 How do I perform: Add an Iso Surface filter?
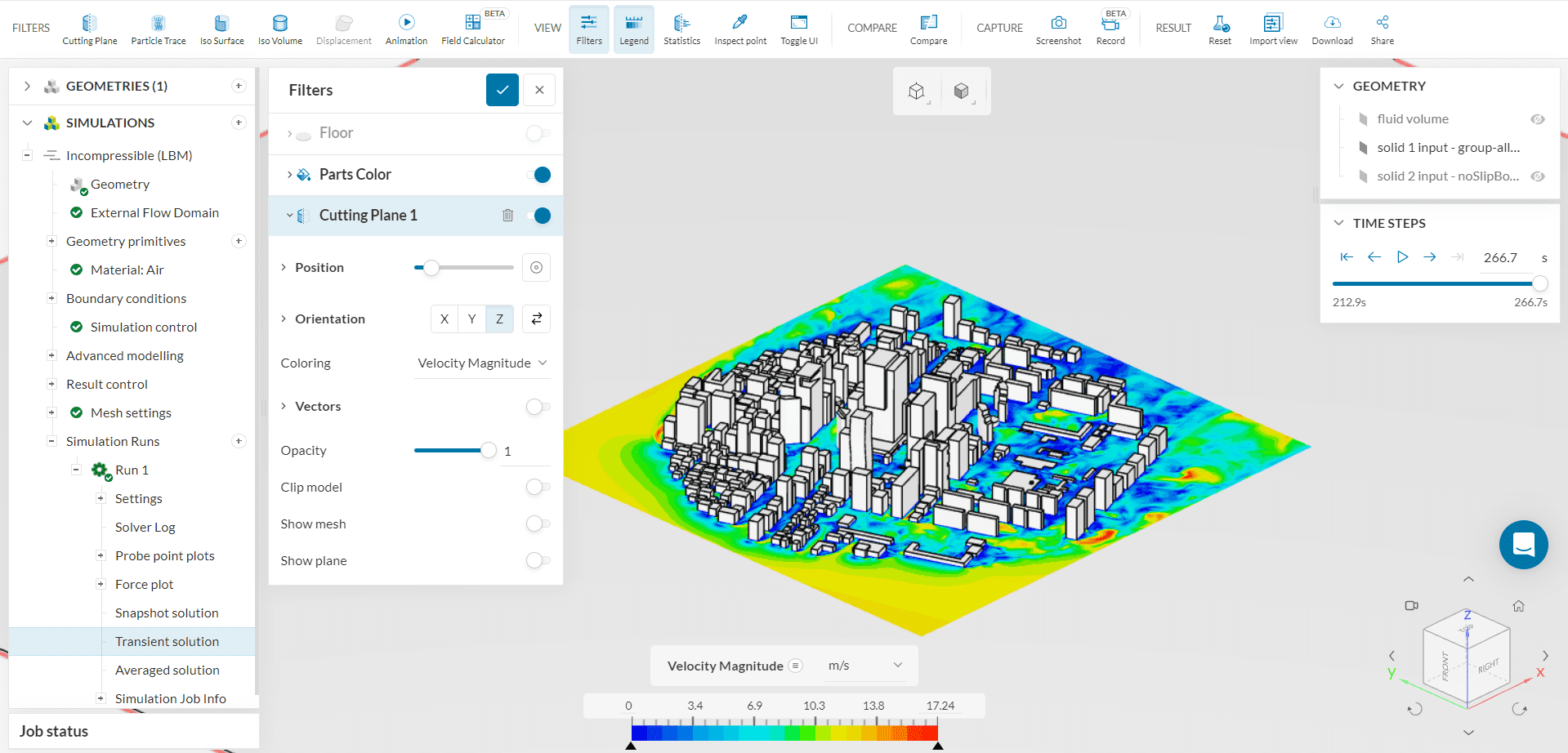221,29
